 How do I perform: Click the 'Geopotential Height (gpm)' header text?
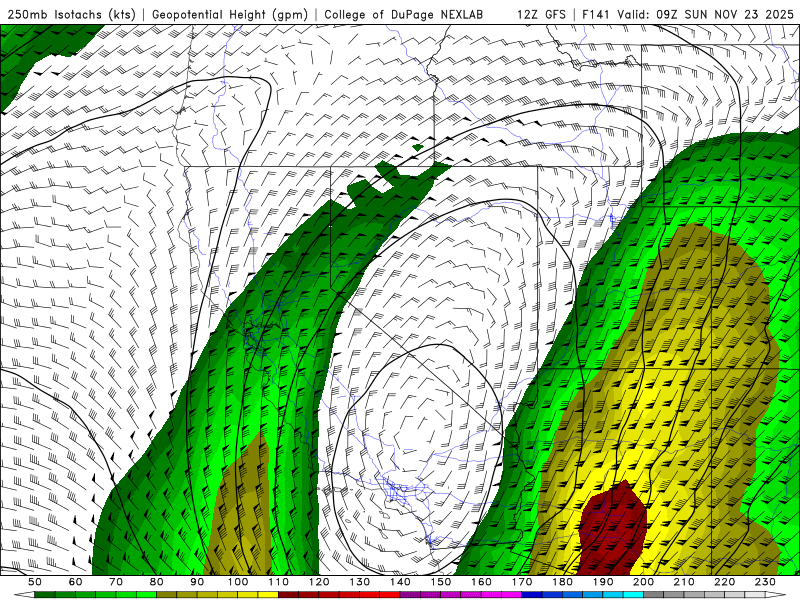coord(230,15)
